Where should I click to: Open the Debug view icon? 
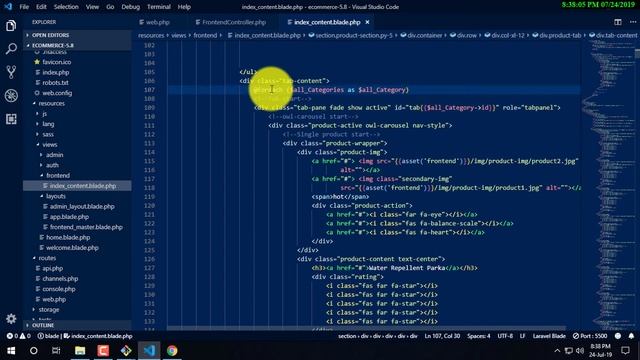tap(11, 96)
